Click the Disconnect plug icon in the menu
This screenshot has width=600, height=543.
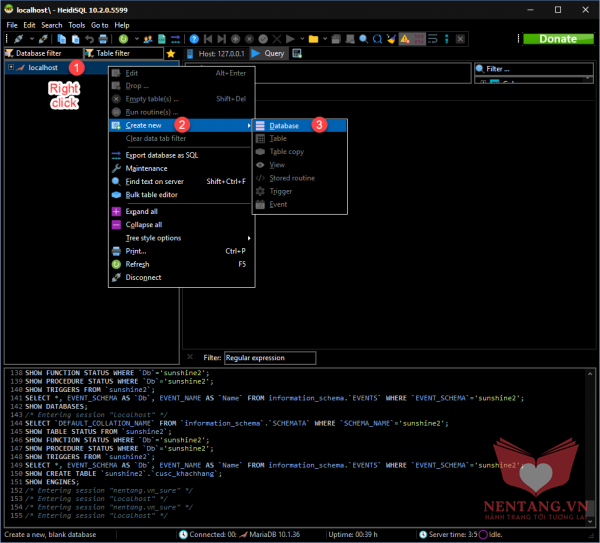point(117,277)
